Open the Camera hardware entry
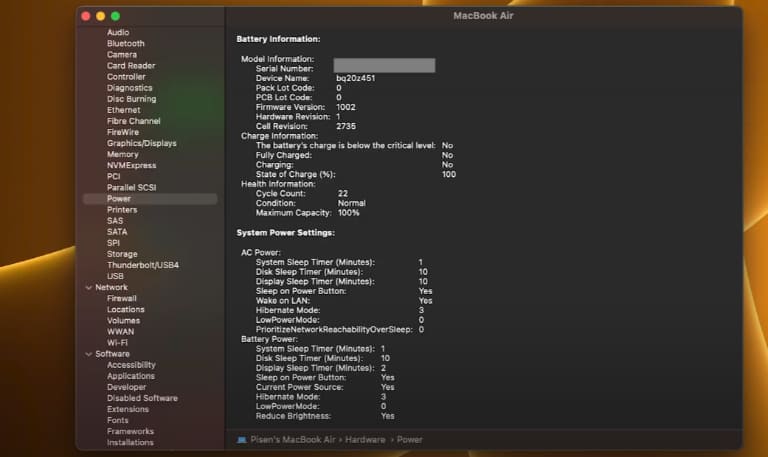This screenshot has height=457, width=768. click(x=122, y=54)
